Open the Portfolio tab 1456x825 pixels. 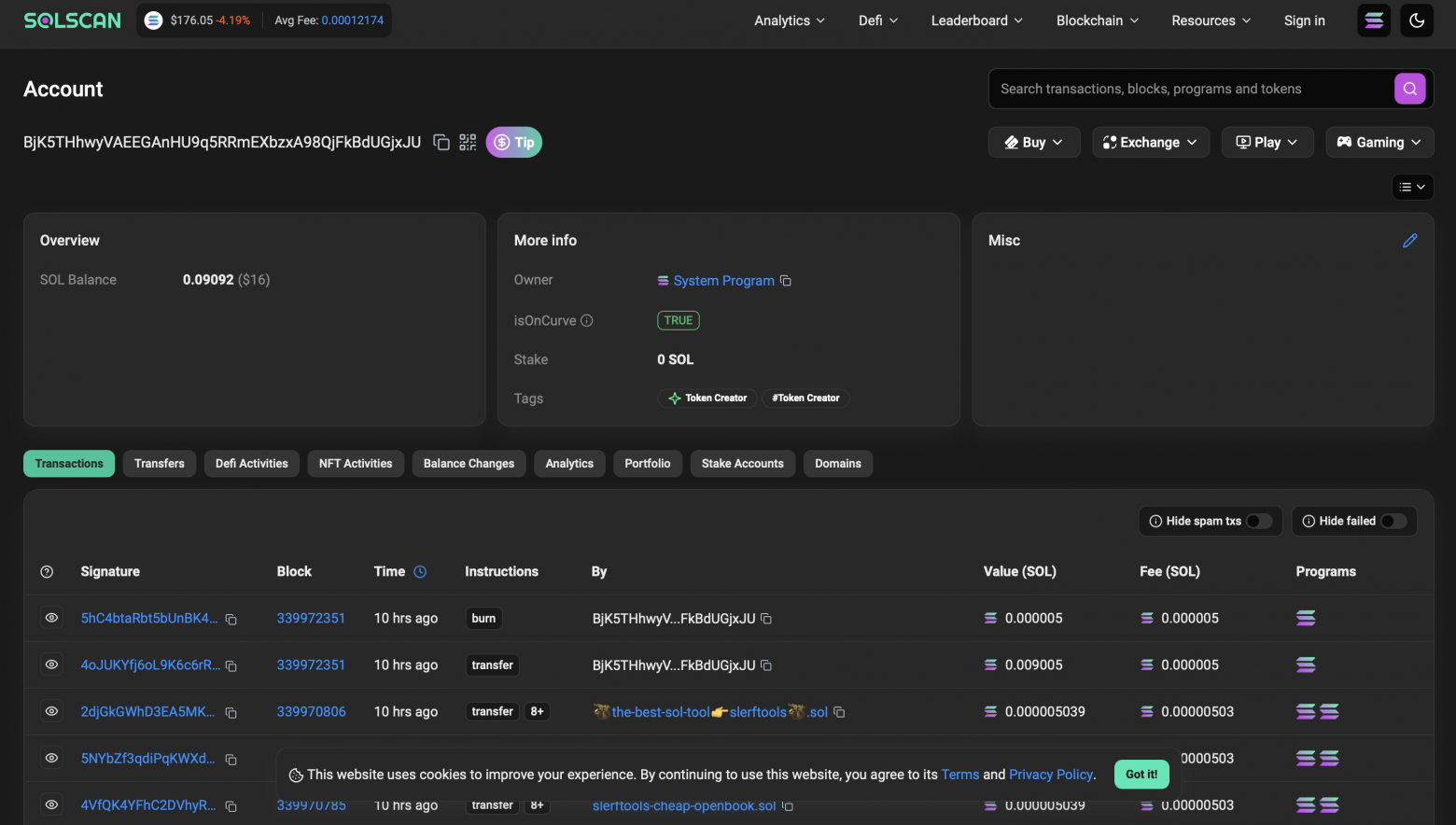click(647, 464)
